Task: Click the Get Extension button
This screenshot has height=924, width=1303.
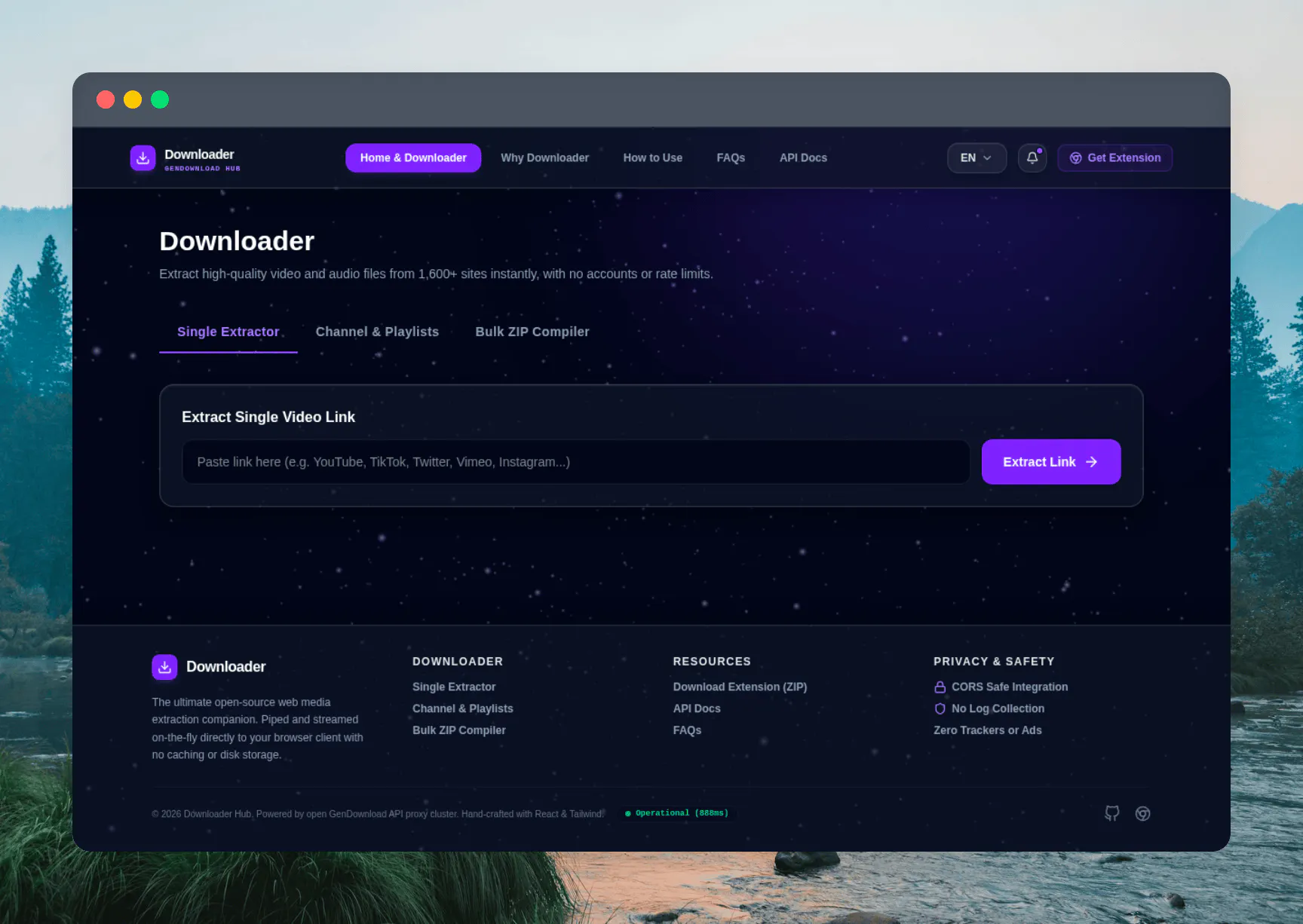Action: (x=1114, y=158)
